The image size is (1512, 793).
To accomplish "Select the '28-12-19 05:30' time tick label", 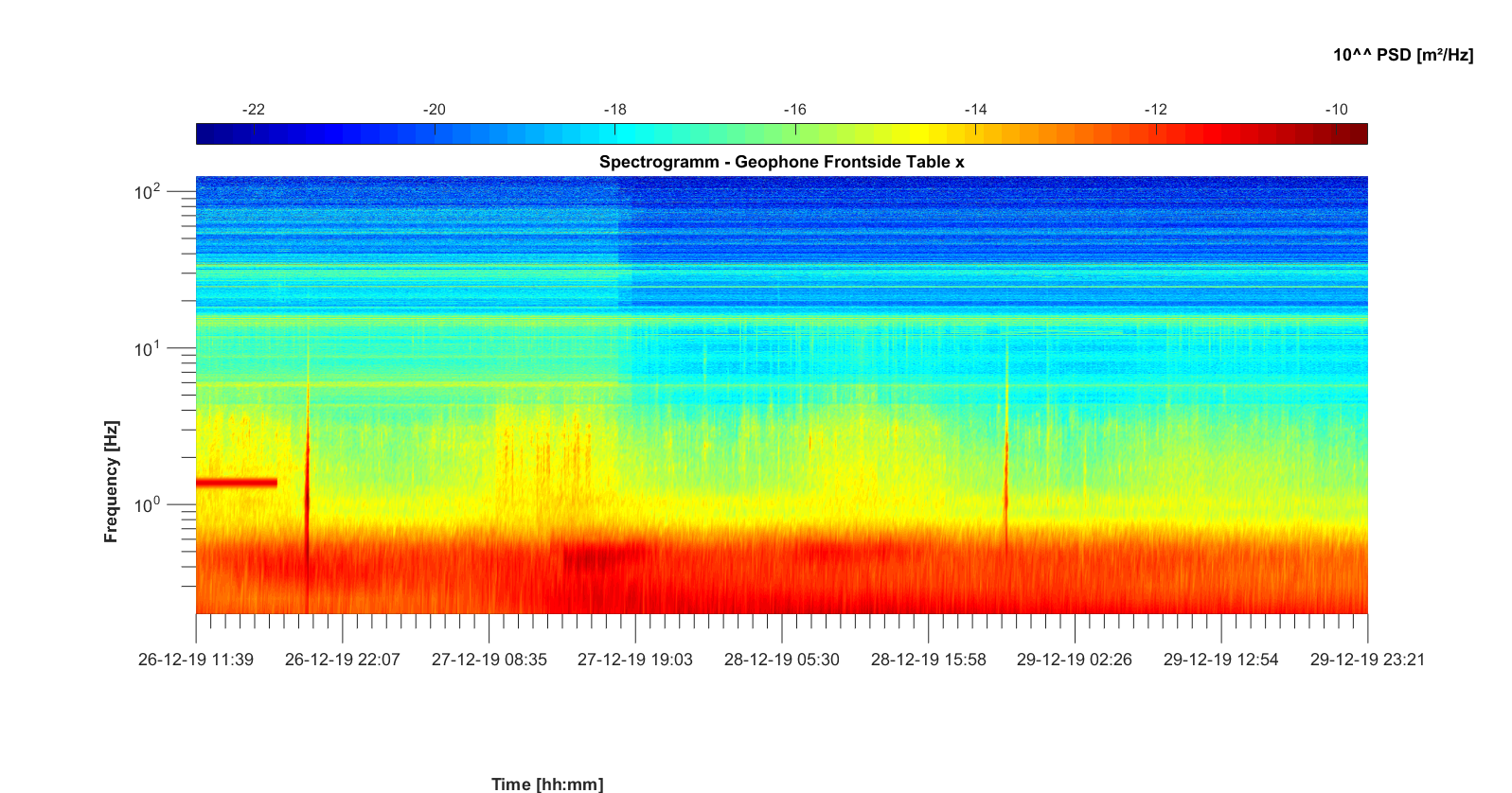I will pos(781,660).
